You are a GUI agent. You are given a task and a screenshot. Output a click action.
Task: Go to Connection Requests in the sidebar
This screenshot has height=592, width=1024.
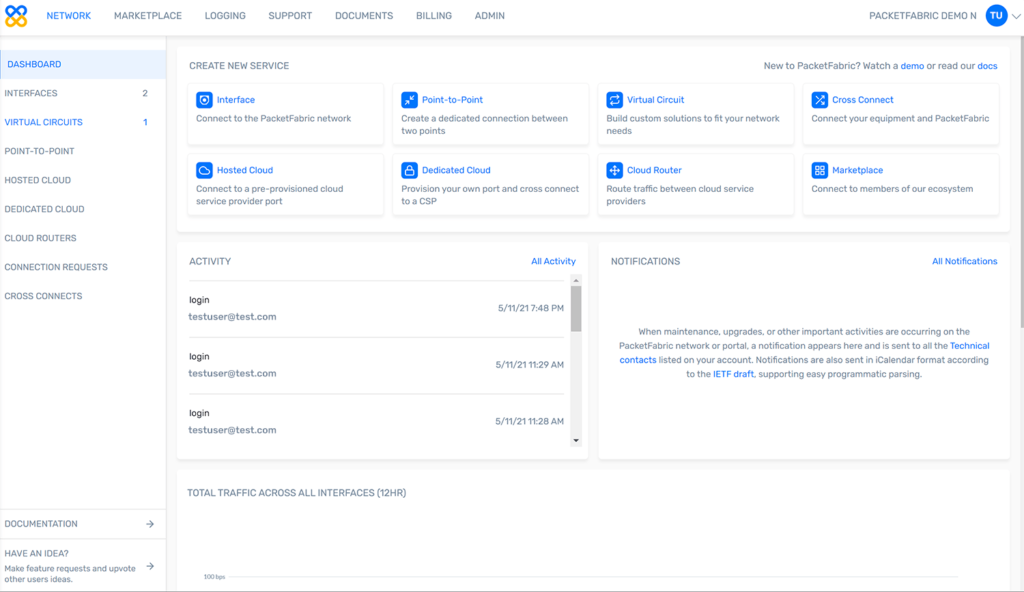click(x=83, y=267)
